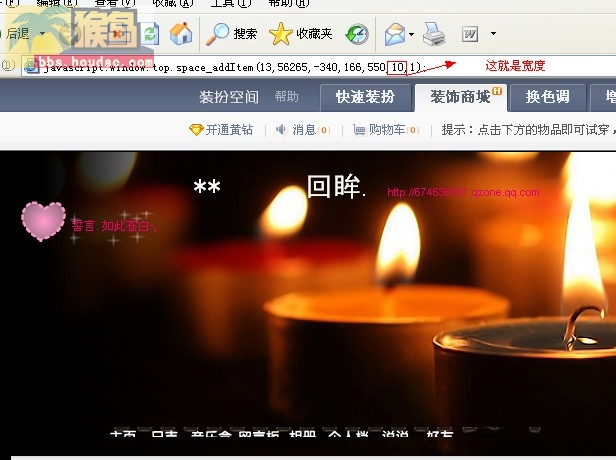Image resolution: width=616 pixels, height=460 pixels.
Task: Open the Mail envelope icon
Action: 395,34
